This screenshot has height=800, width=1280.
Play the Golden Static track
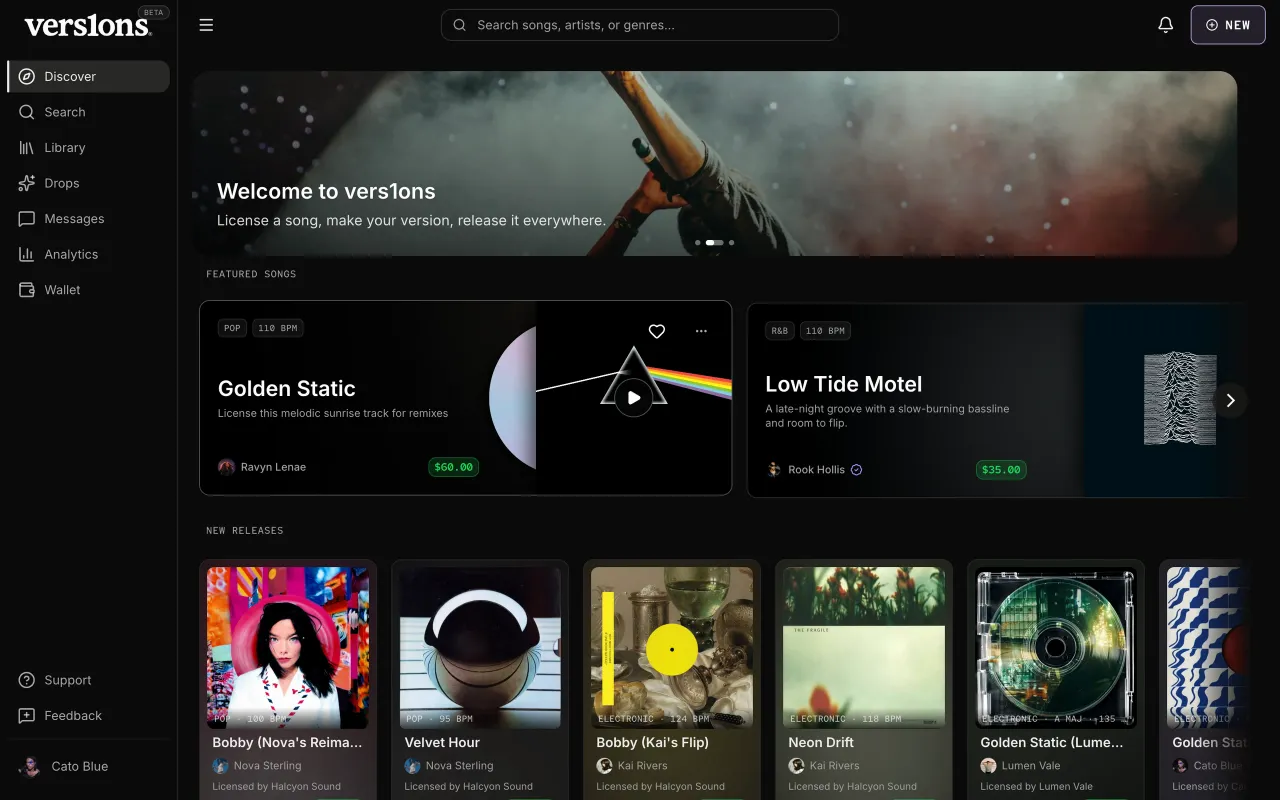(634, 398)
